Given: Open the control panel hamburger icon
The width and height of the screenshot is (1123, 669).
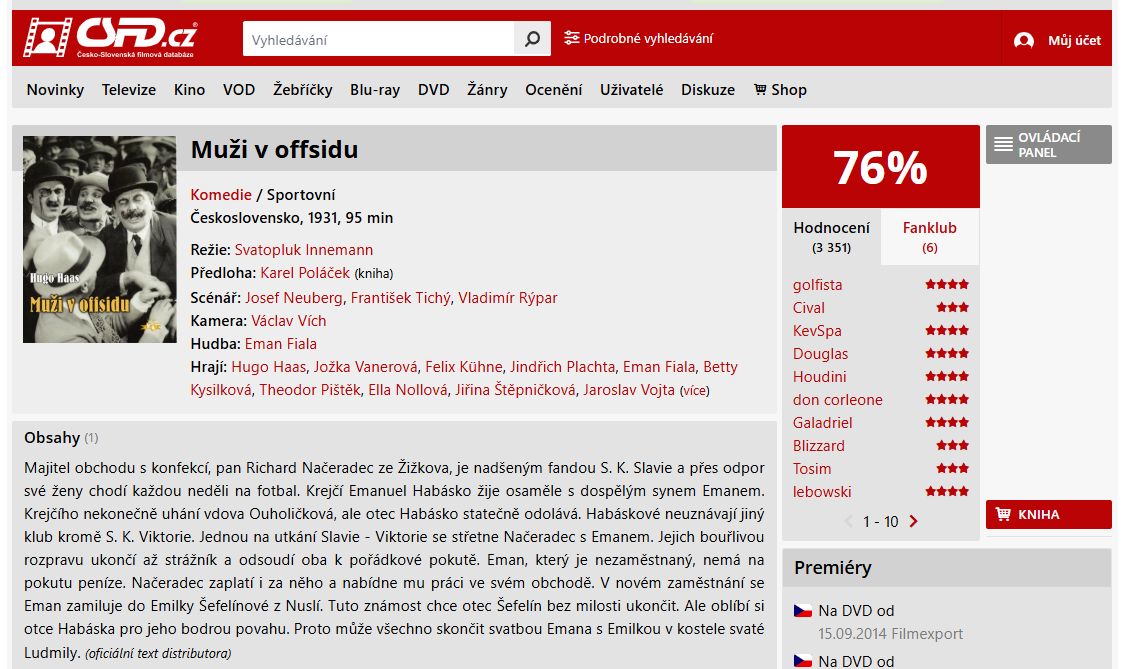Looking at the screenshot, I should pyautogui.click(x=1003, y=145).
